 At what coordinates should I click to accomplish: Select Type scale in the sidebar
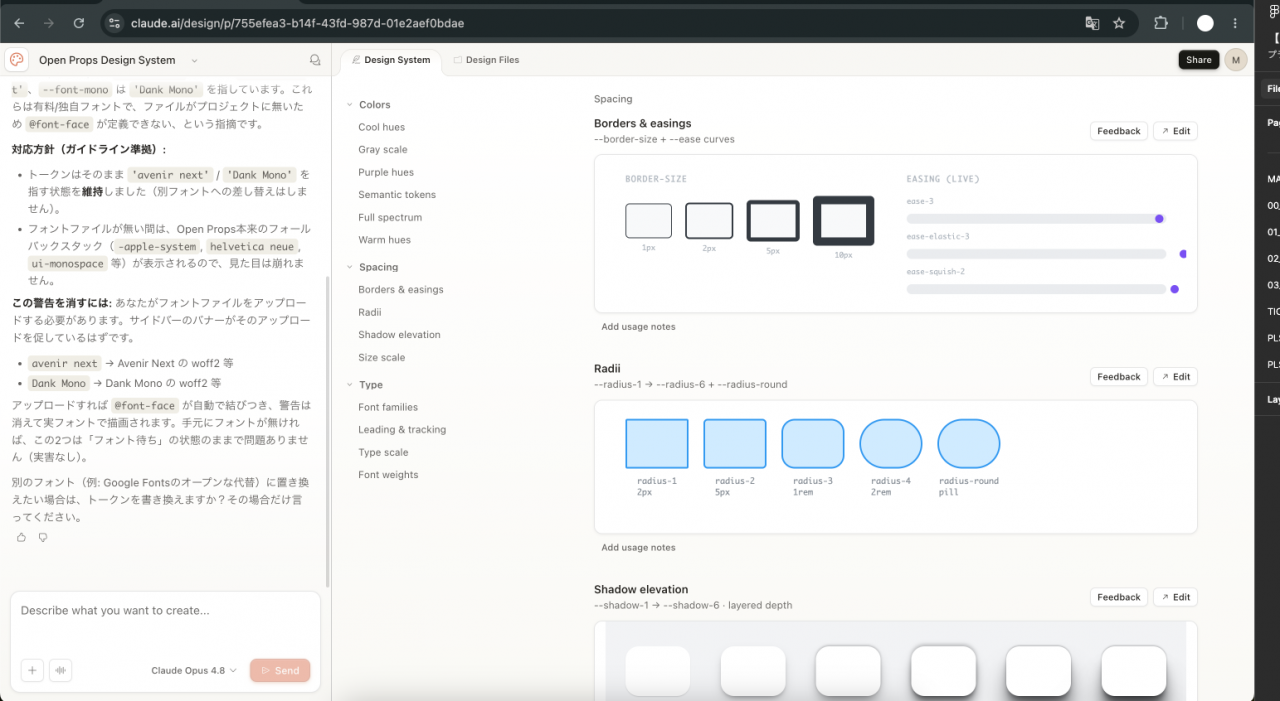pyautogui.click(x=383, y=452)
